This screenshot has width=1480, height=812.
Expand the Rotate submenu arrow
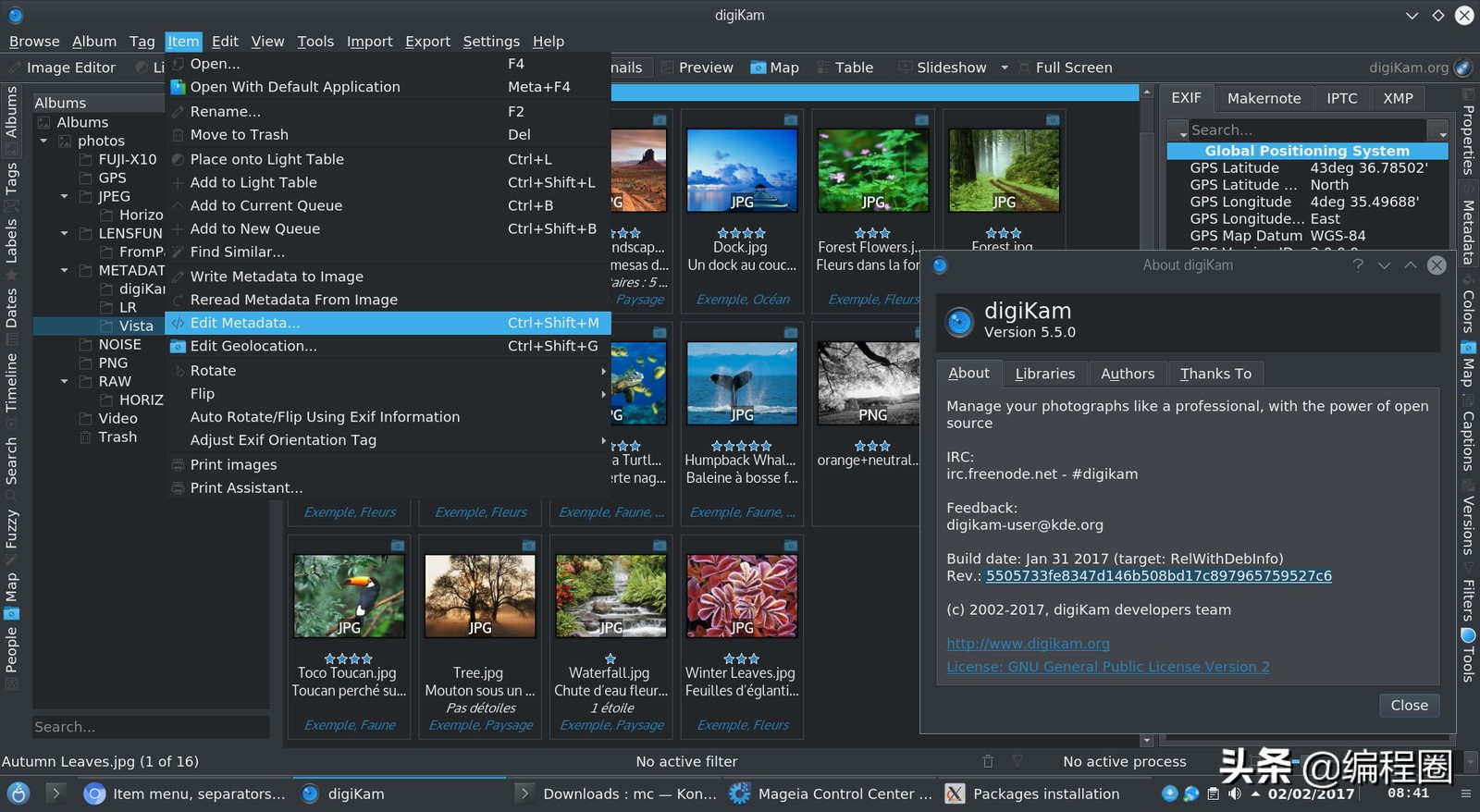pos(603,371)
